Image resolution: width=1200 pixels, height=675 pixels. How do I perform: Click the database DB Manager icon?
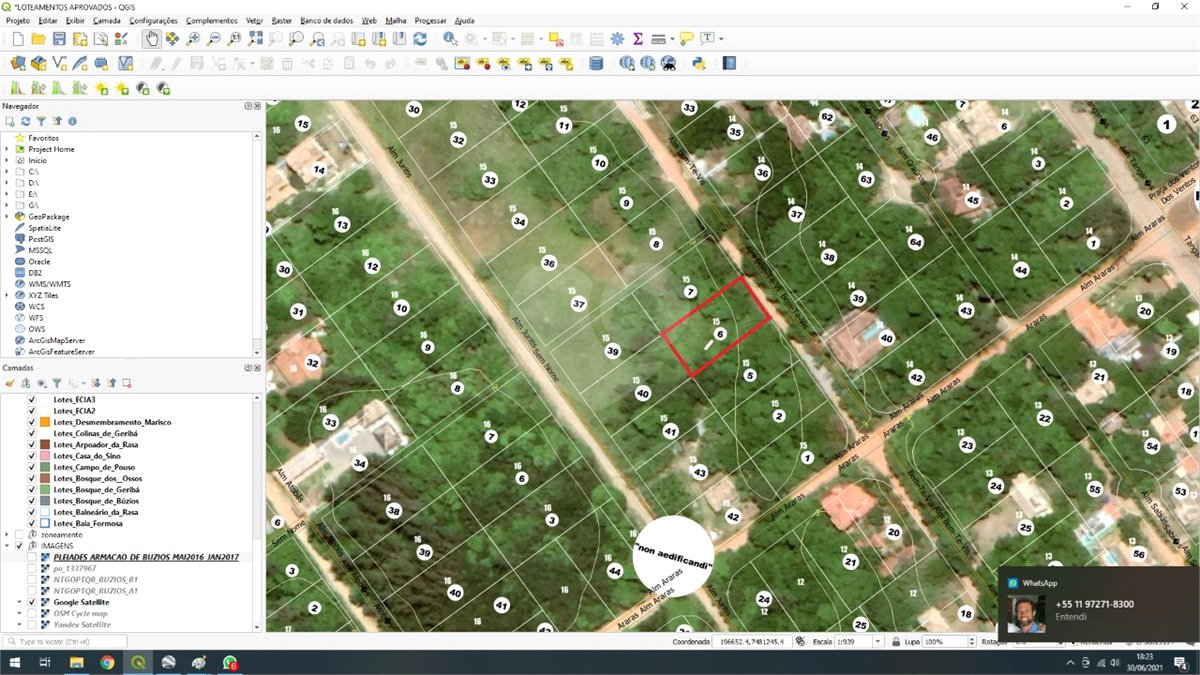(597, 63)
